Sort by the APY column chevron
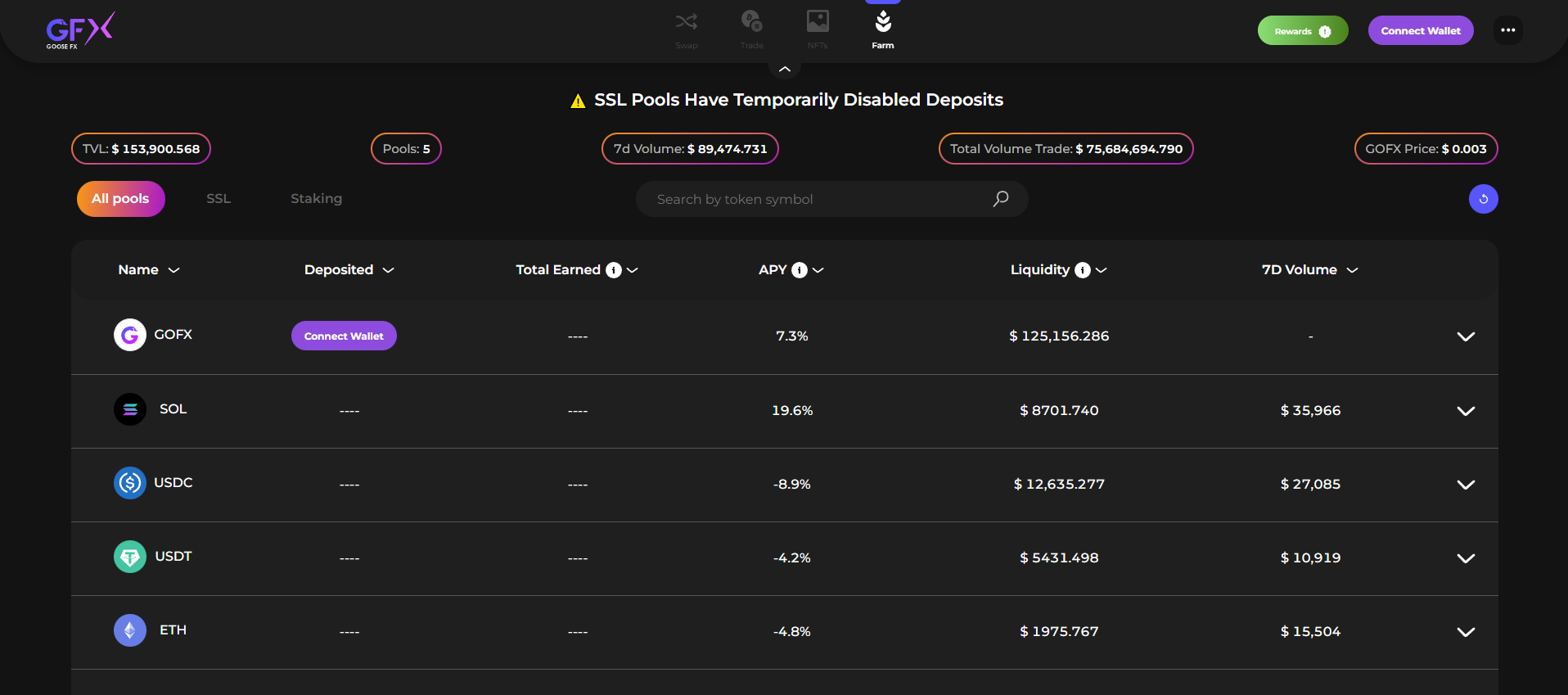This screenshot has height=695, width=1568. [x=818, y=270]
